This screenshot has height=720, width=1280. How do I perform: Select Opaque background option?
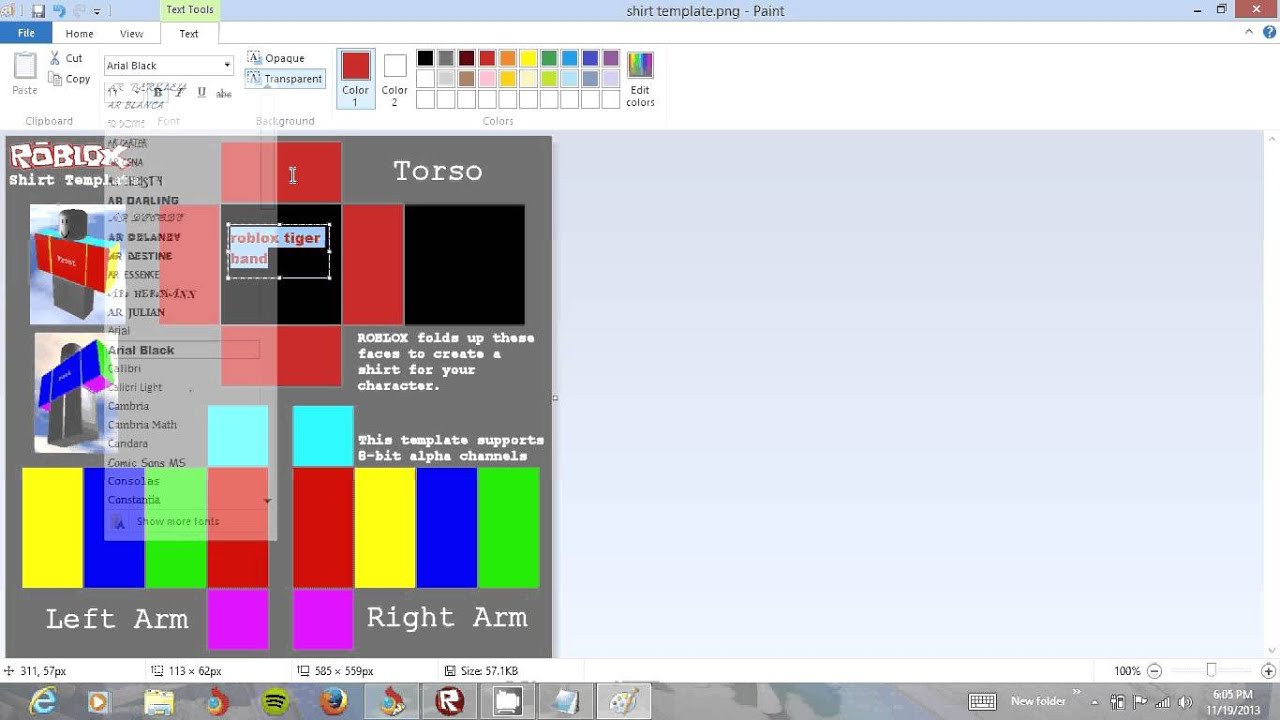(x=276, y=58)
